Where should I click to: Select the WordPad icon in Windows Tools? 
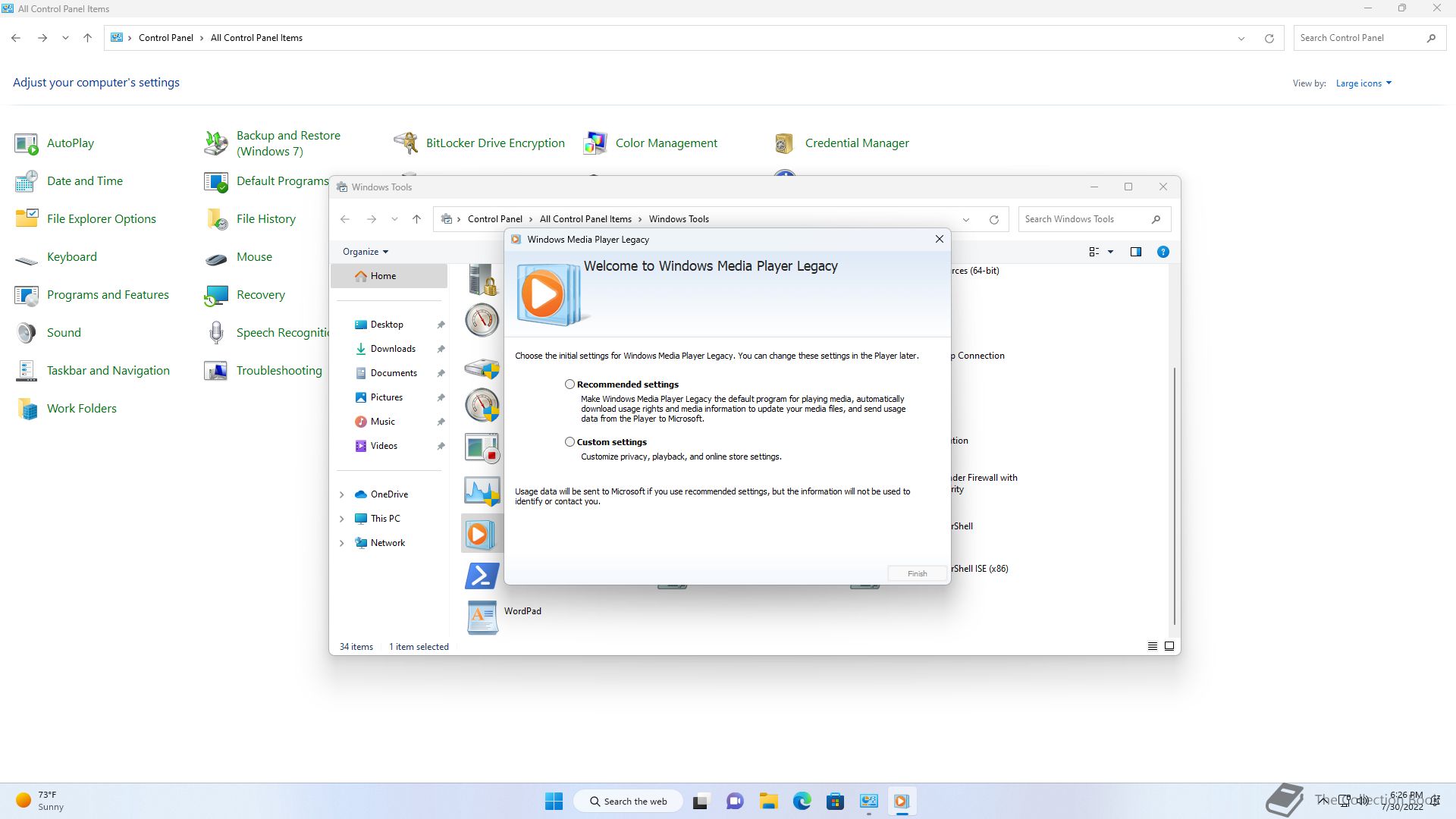[482, 617]
